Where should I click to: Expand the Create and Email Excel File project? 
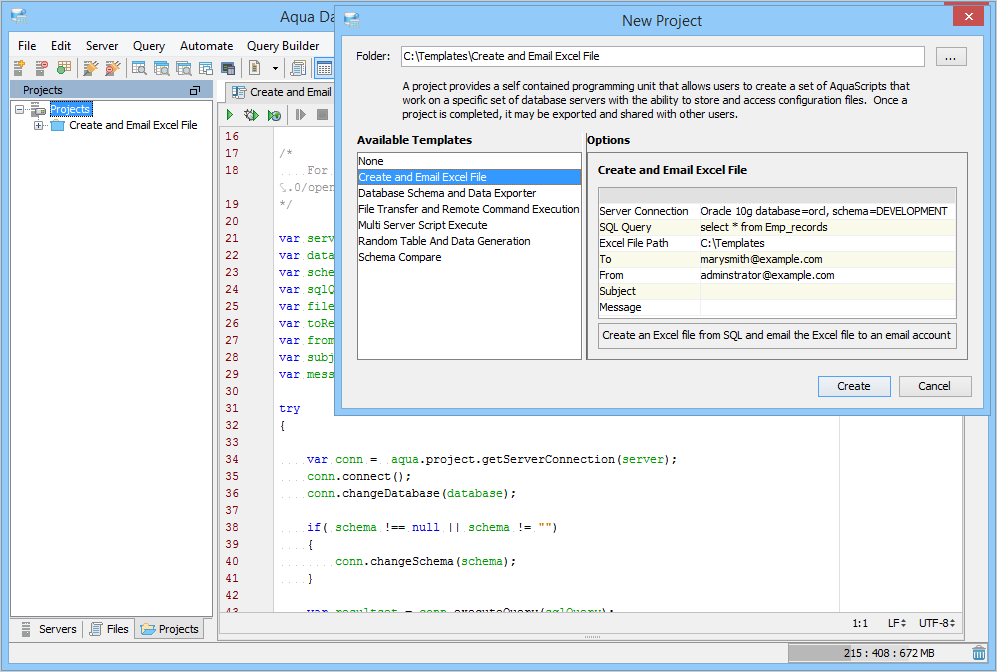[38, 126]
